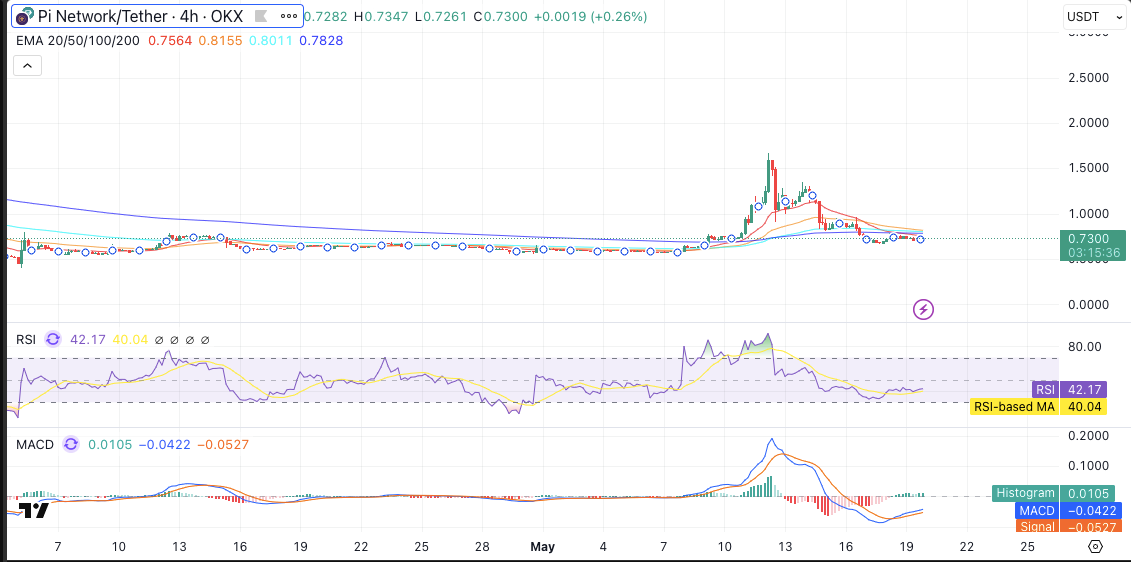
Task: Click the price change +0.0019 (+0.26%)
Action: pos(590,16)
